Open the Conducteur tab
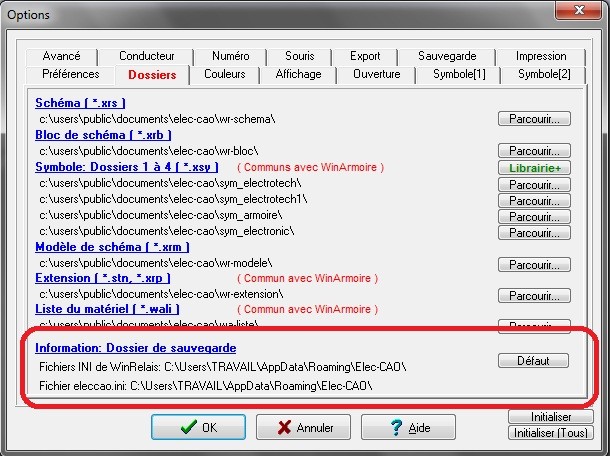Viewport: 610px width, 456px height. [x=146, y=57]
